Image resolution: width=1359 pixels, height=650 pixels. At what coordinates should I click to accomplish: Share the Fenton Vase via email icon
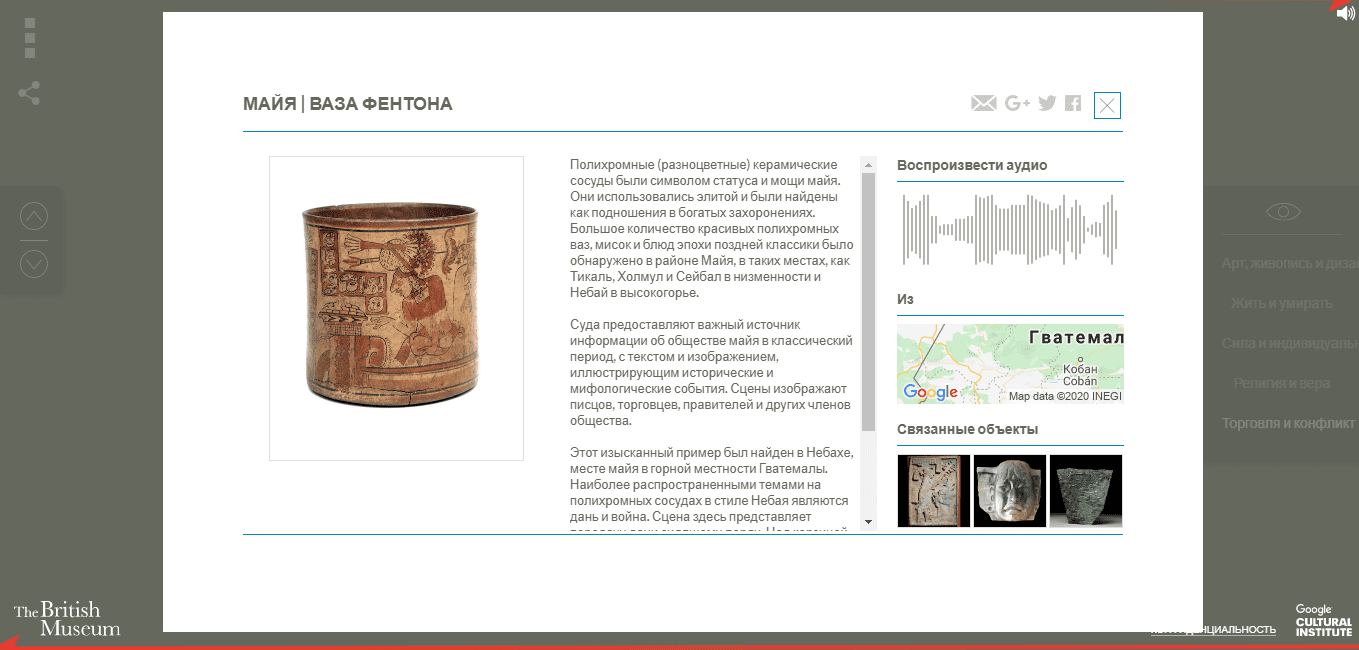983,103
